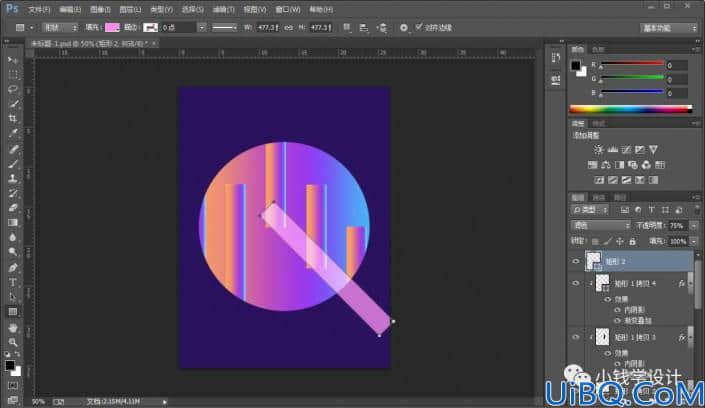This screenshot has width=705, height=408.
Task: Select the Eyedropper tool
Action: pyautogui.click(x=13, y=133)
